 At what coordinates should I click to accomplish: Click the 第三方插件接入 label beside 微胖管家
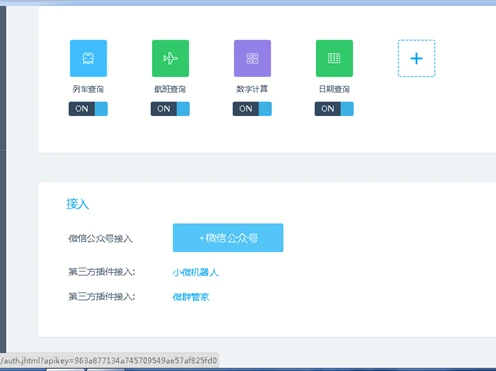(102, 296)
